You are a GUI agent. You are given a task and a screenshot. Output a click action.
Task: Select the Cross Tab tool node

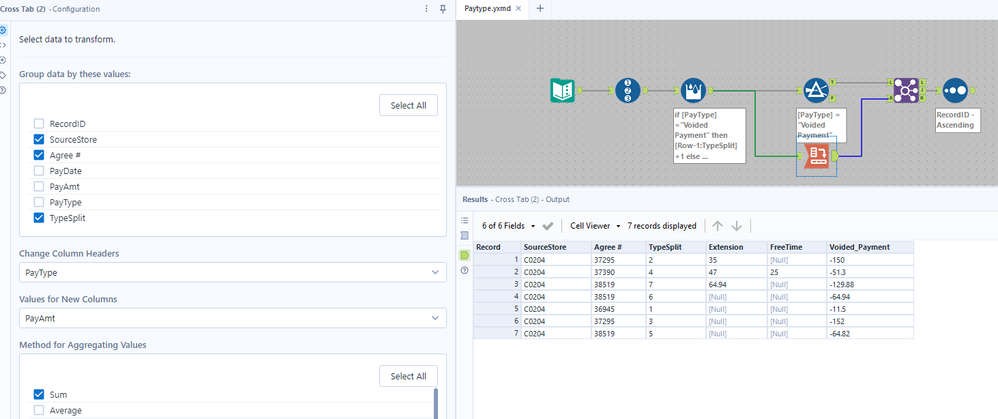pyautogui.click(x=816, y=155)
